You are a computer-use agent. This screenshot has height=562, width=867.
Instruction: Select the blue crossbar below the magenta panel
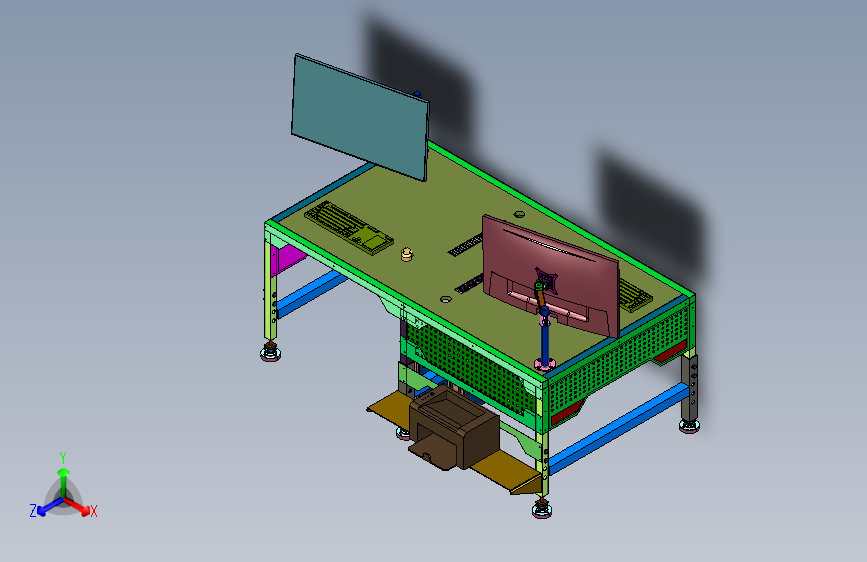tap(312, 293)
